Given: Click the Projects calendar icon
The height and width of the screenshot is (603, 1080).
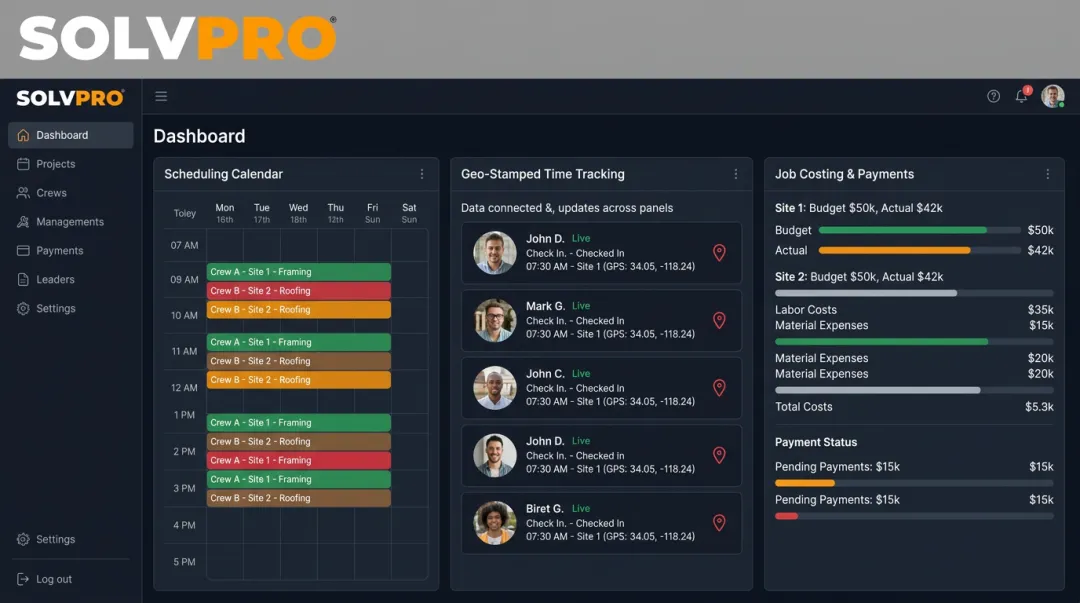Looking at the screenshot, I should [x=23, y=164].
